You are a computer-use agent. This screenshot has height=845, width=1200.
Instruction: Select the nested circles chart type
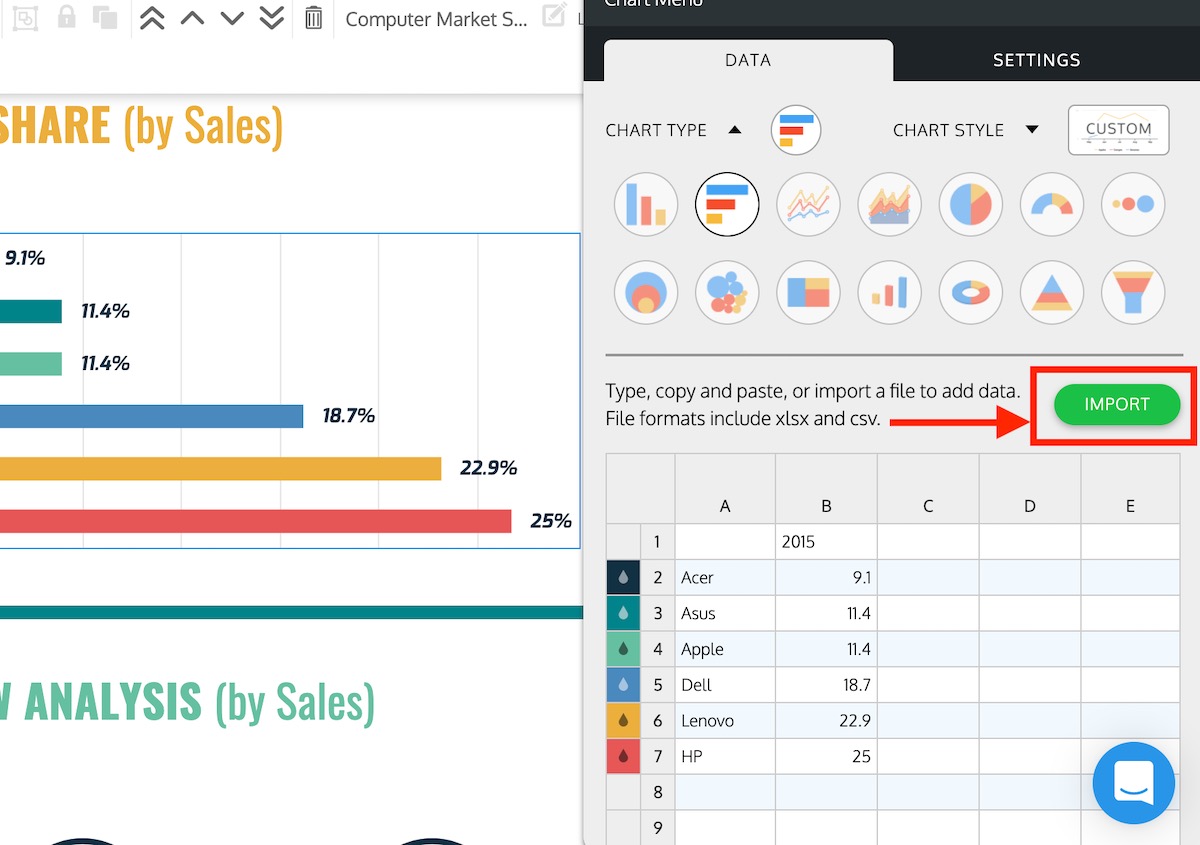pyautogui.click(x=646, y=292)
